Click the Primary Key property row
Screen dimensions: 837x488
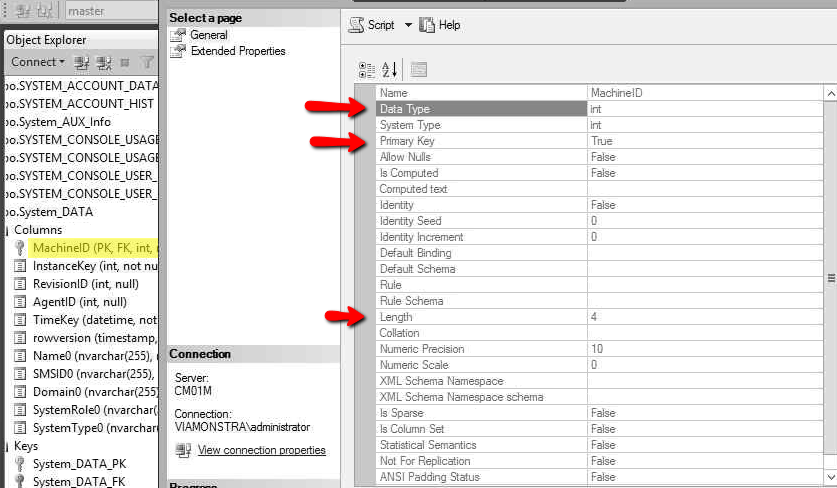click(x=480, y=141)
